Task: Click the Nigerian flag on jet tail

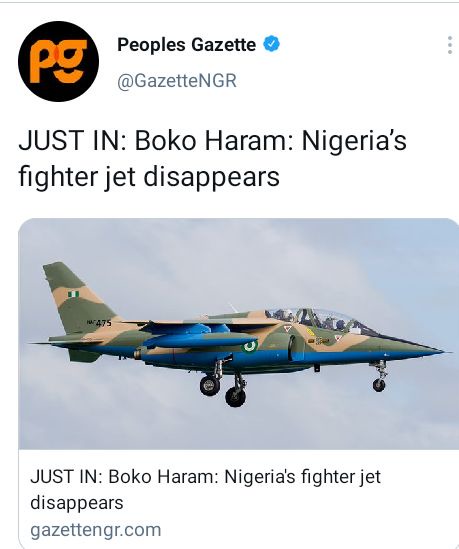Action: 73,294
